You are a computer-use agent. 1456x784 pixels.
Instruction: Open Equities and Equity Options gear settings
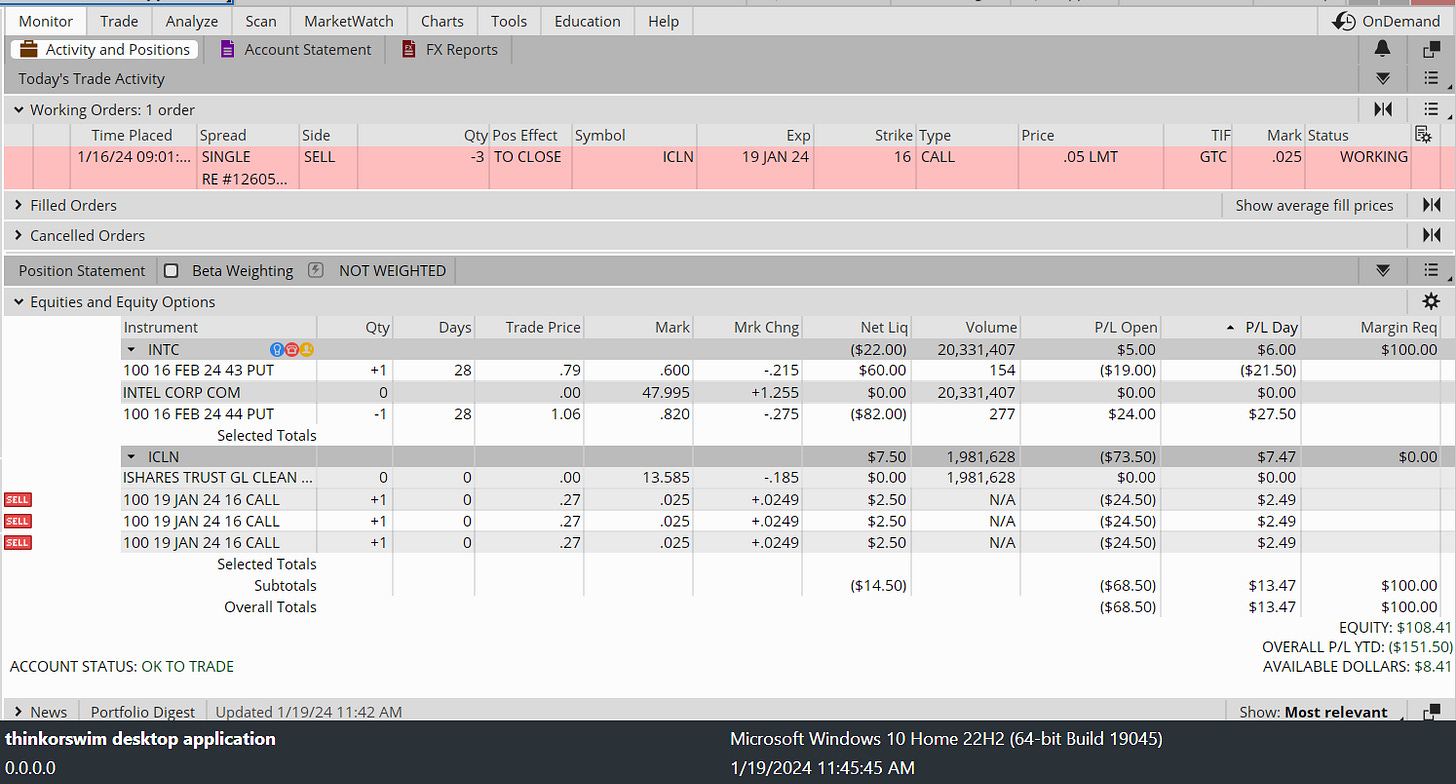[1431, 301]
